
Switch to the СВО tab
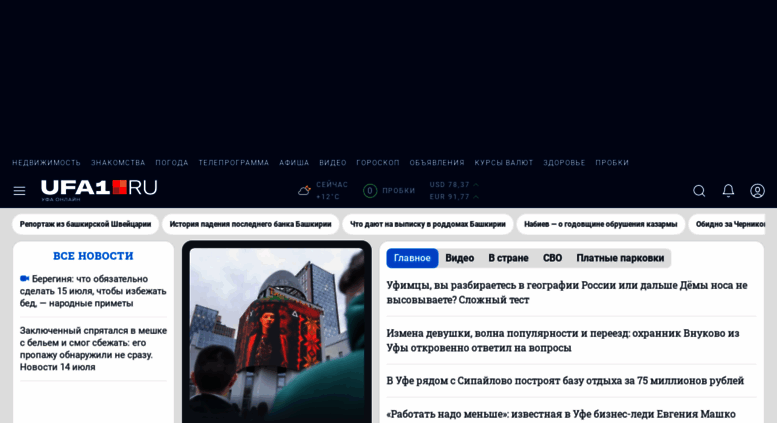552,258
